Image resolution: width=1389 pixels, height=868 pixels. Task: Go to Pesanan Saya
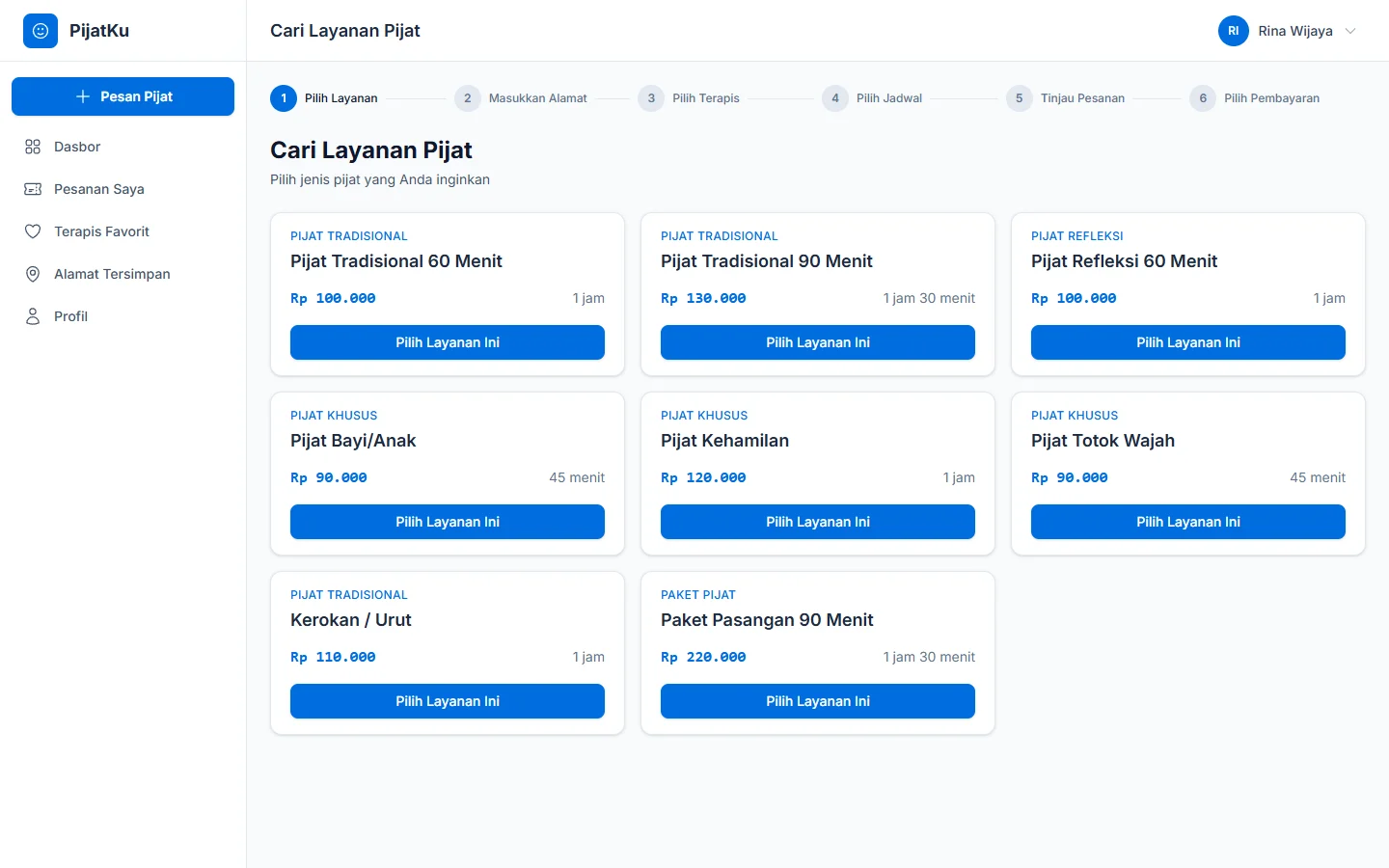click(123, 189)
